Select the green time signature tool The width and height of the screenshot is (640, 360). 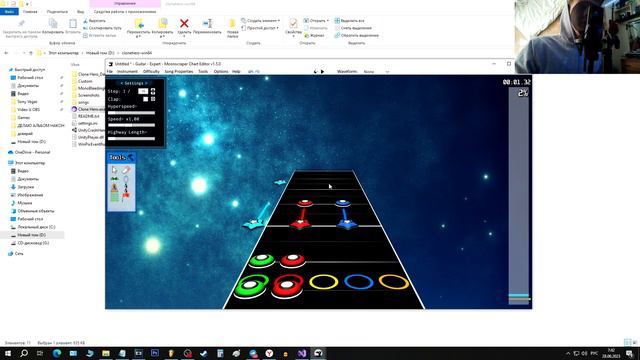[x=115, y=197]
